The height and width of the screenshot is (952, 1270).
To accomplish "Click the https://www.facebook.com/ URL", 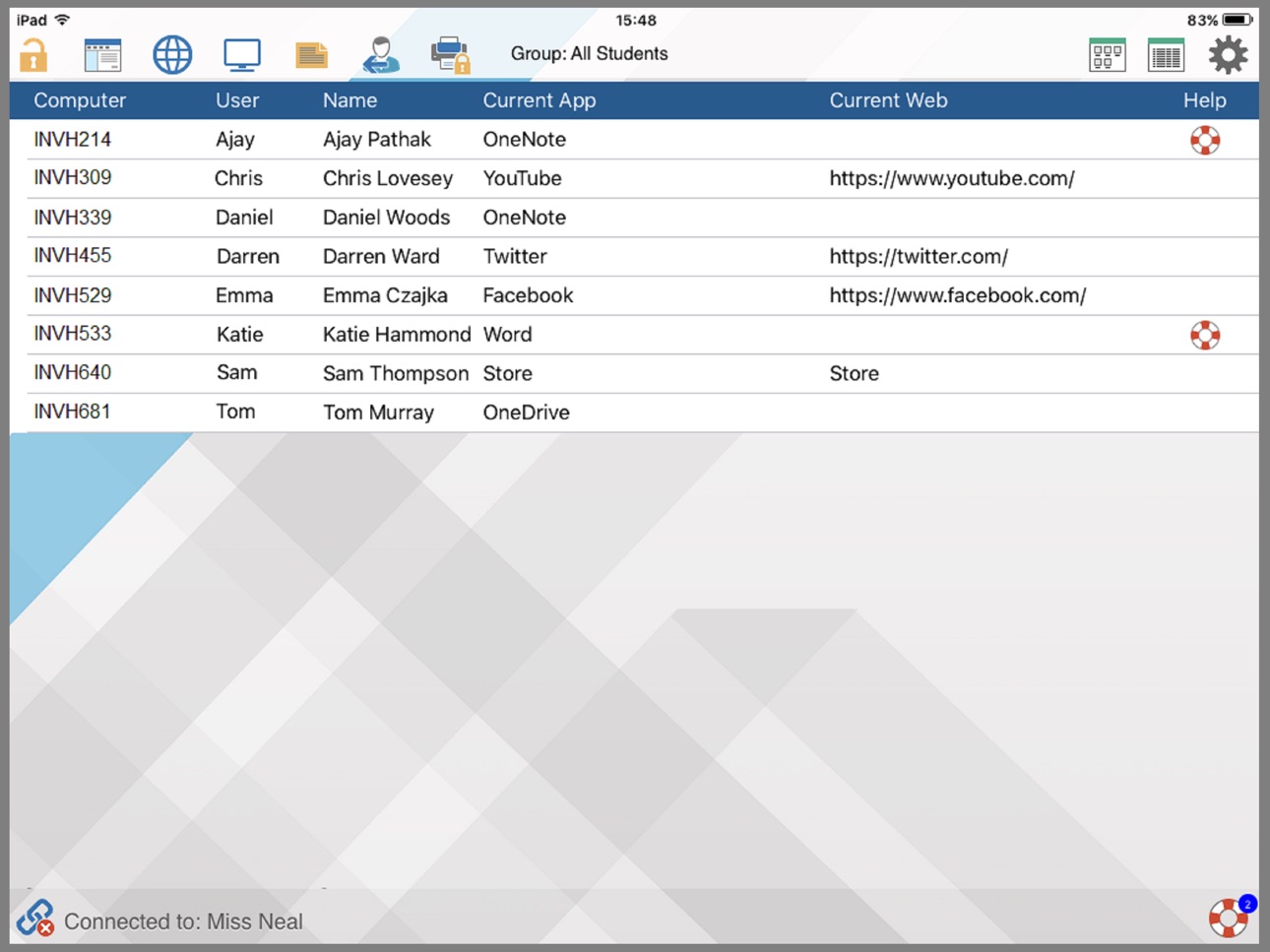I will coord(958,295).
